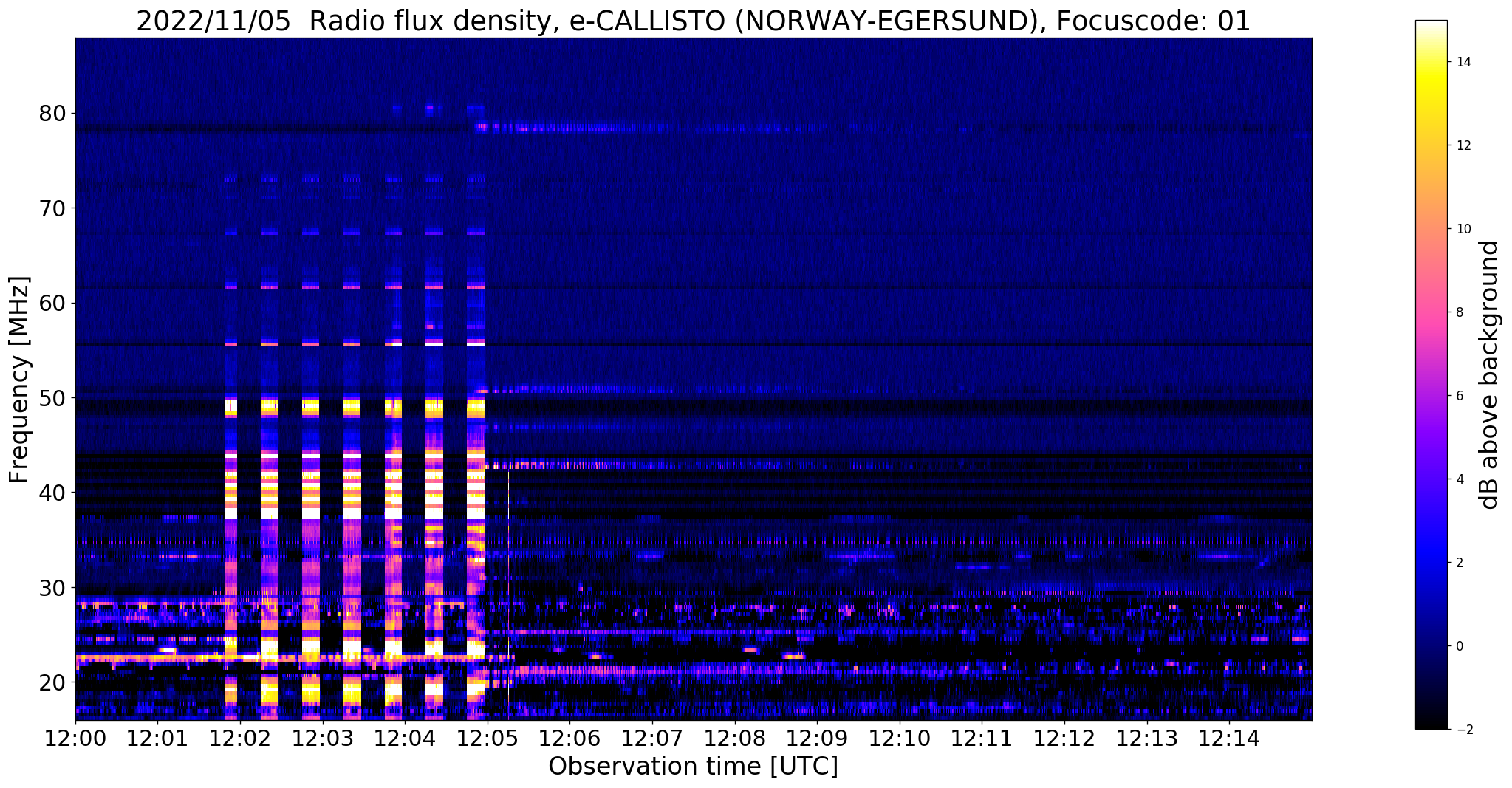This screenshot has width=1512, height=788.
Task: Click the 12:03 time tick label
Action: (x=323, y=739)
